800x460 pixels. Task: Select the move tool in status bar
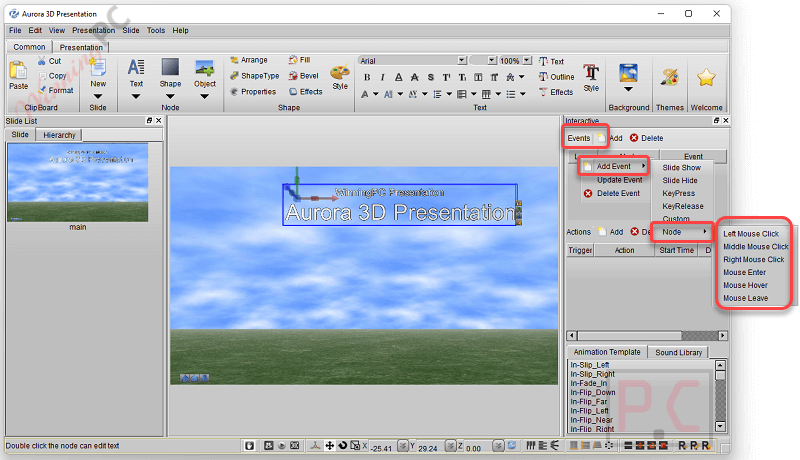[x=330, y=446]
